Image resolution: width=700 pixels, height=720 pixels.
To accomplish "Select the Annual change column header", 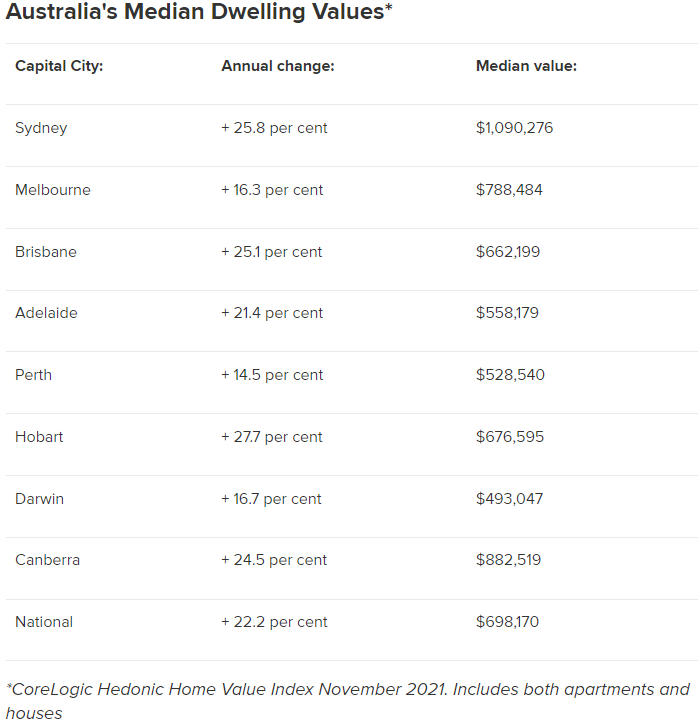I will (x=278, y=66).
